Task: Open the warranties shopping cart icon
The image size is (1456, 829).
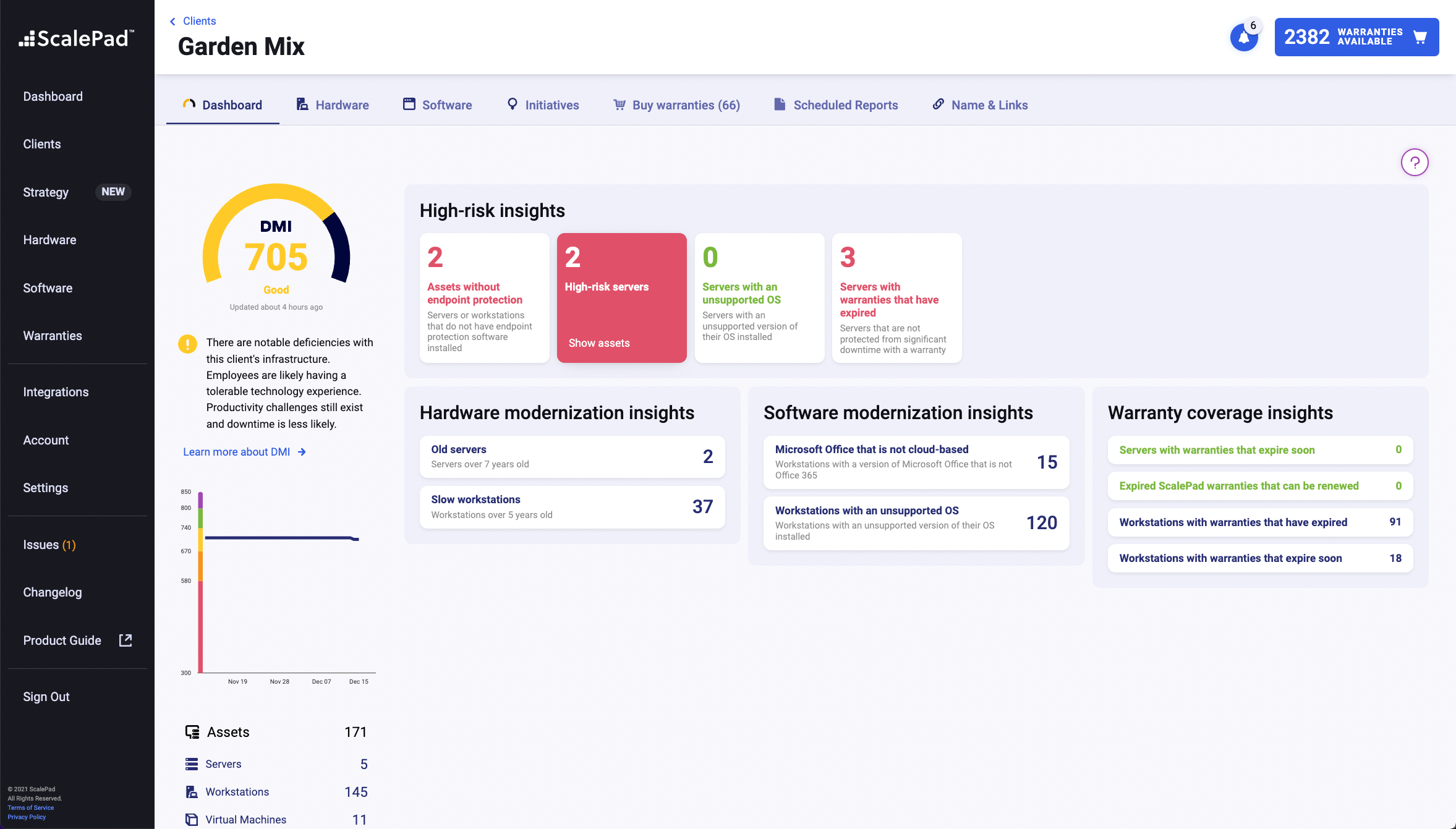Action: 1420,37
